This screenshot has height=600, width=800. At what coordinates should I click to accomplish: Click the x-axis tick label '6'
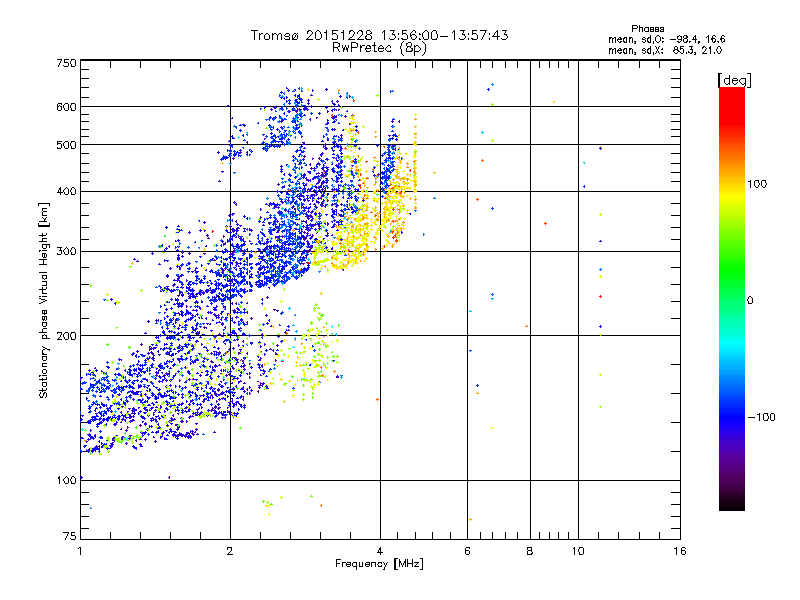(467, 551)
